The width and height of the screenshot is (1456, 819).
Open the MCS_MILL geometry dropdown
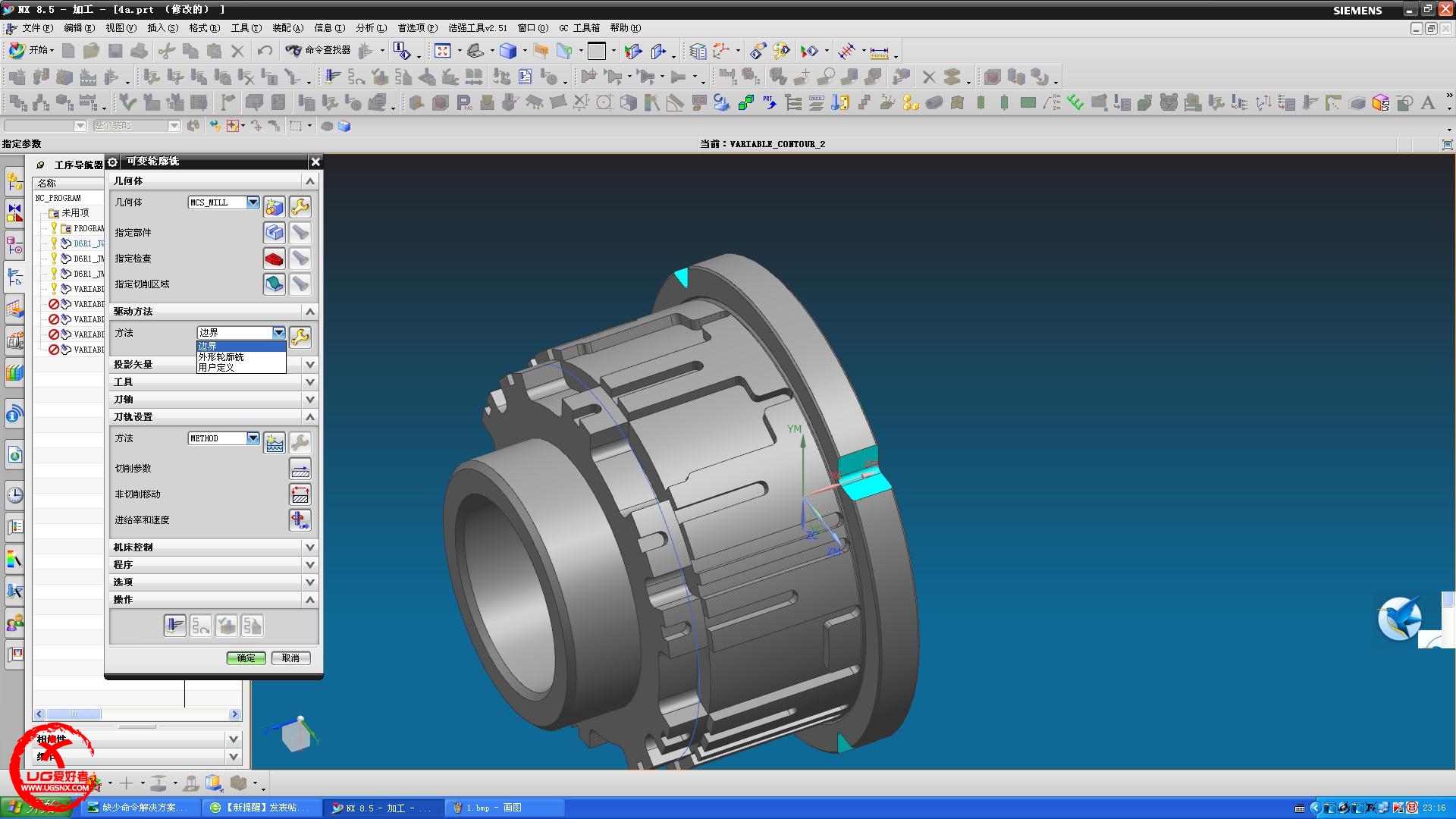pyautogui.click(x=253, y=202)
